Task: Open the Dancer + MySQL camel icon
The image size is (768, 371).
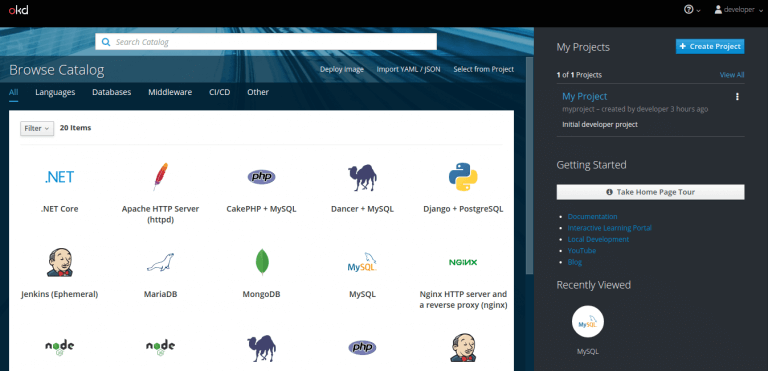Action: point(362,177)
